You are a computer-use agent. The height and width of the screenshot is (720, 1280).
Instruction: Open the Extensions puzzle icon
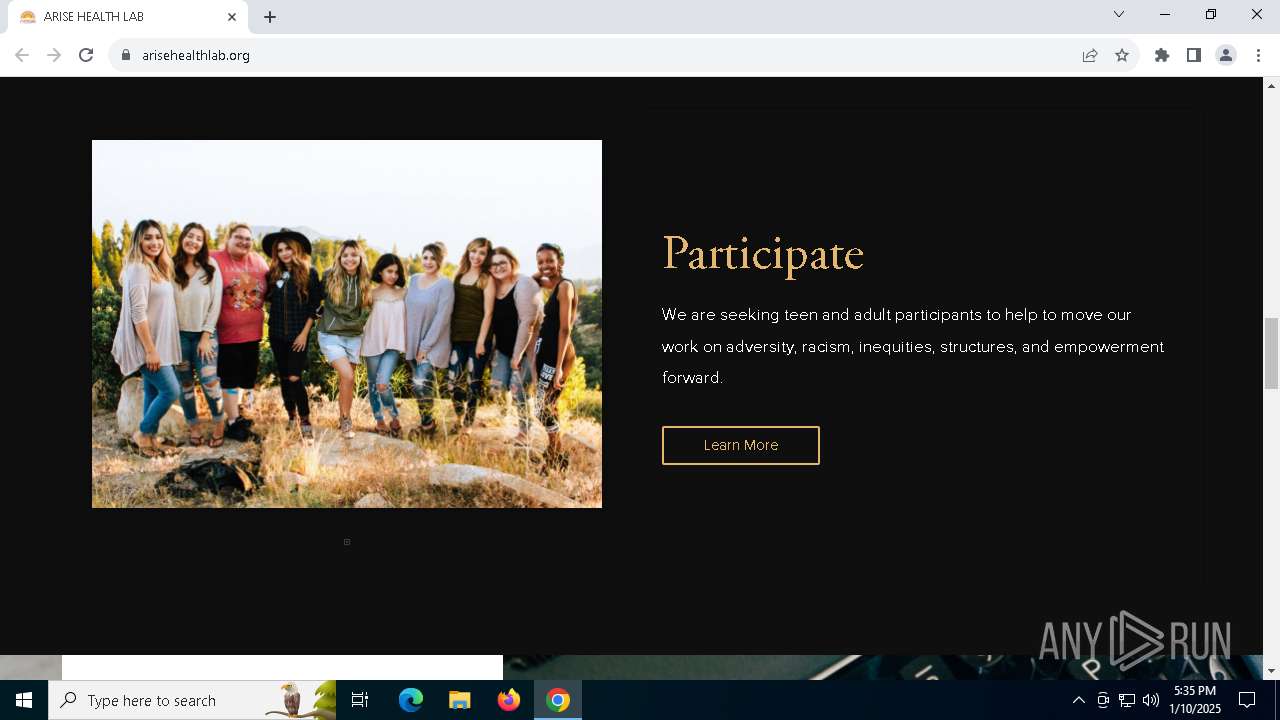[1162, 55]
